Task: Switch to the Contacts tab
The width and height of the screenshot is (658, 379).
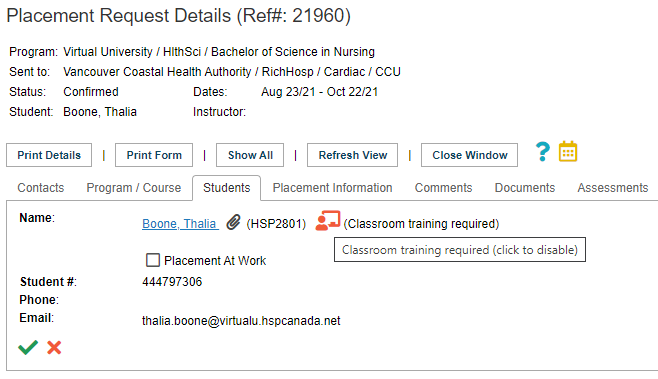Action: click(41, 188)
